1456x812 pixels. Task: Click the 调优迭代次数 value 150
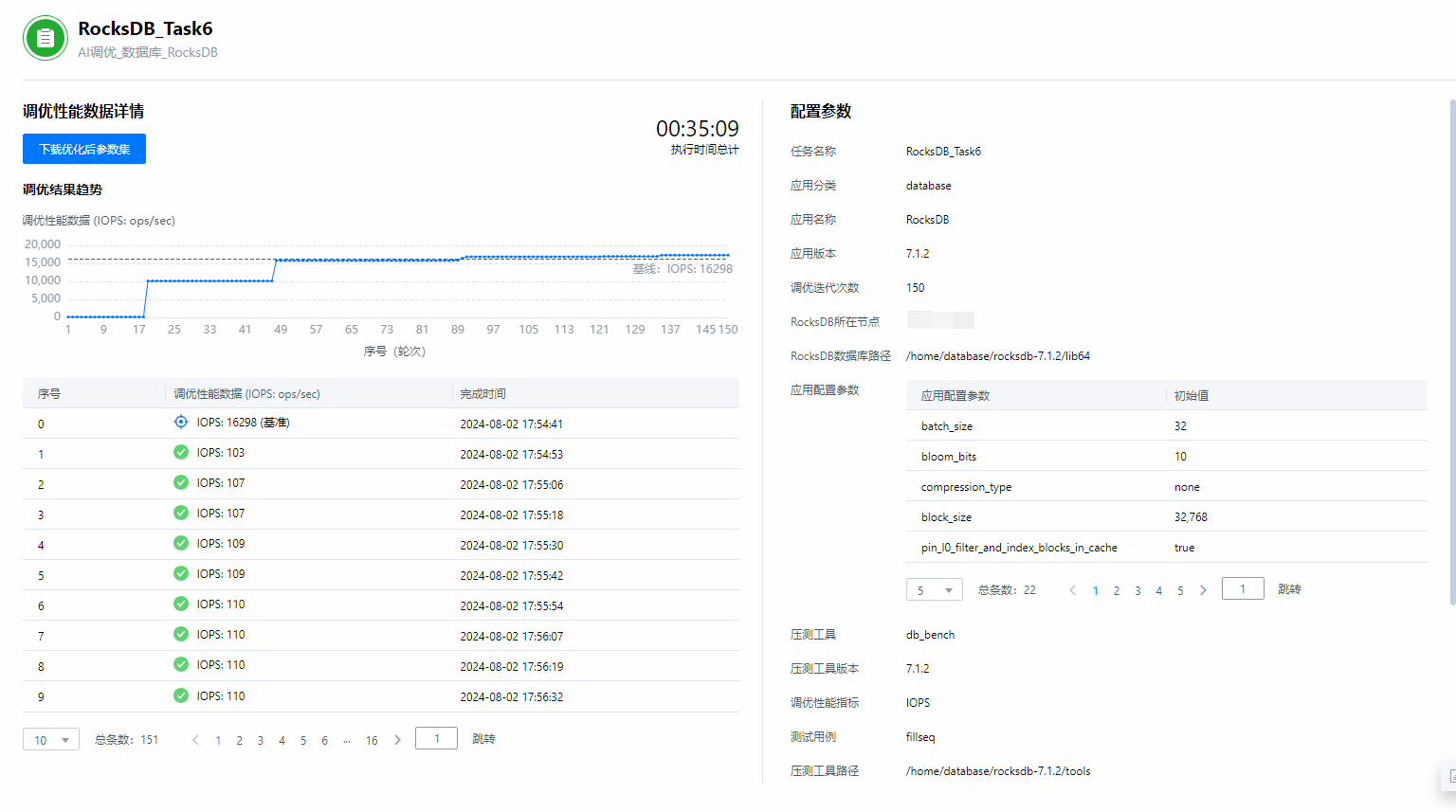click(915, 288)
